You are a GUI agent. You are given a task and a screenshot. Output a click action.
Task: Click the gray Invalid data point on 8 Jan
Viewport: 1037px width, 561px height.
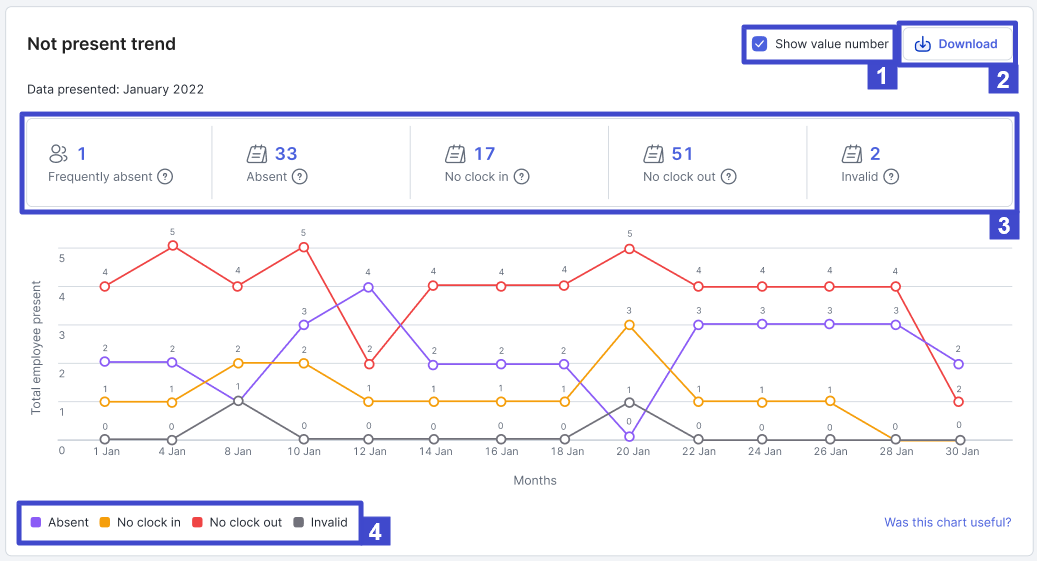click(x=238, y=401)
